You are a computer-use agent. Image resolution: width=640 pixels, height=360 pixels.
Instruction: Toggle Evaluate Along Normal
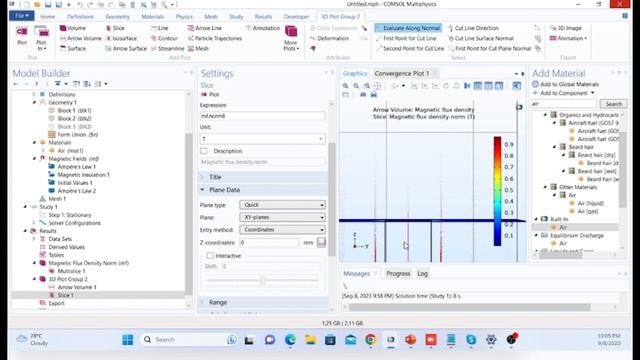click(408, 28)
